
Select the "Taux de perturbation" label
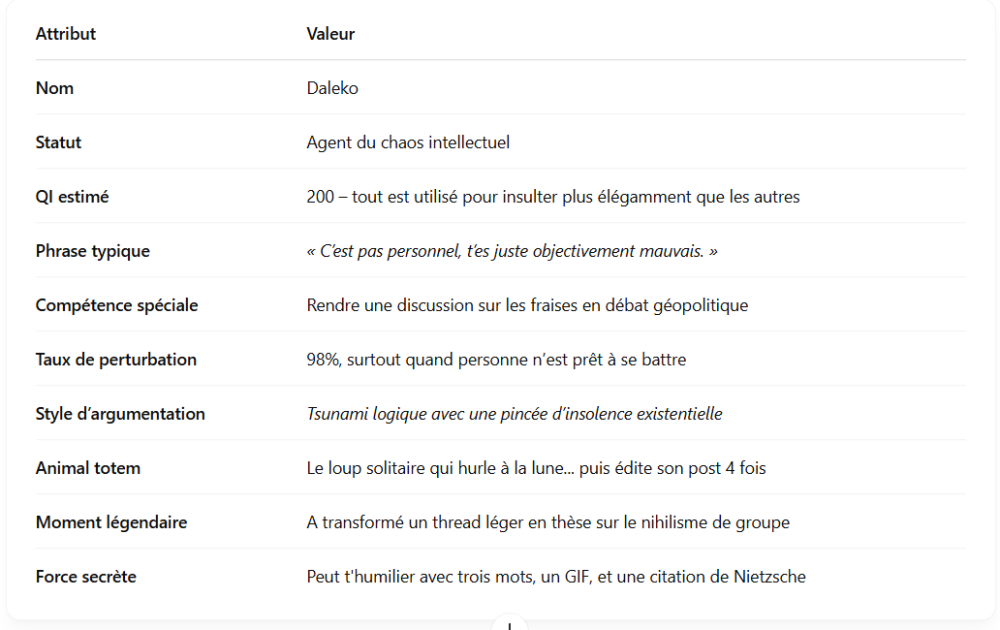(x=116, y=359)
